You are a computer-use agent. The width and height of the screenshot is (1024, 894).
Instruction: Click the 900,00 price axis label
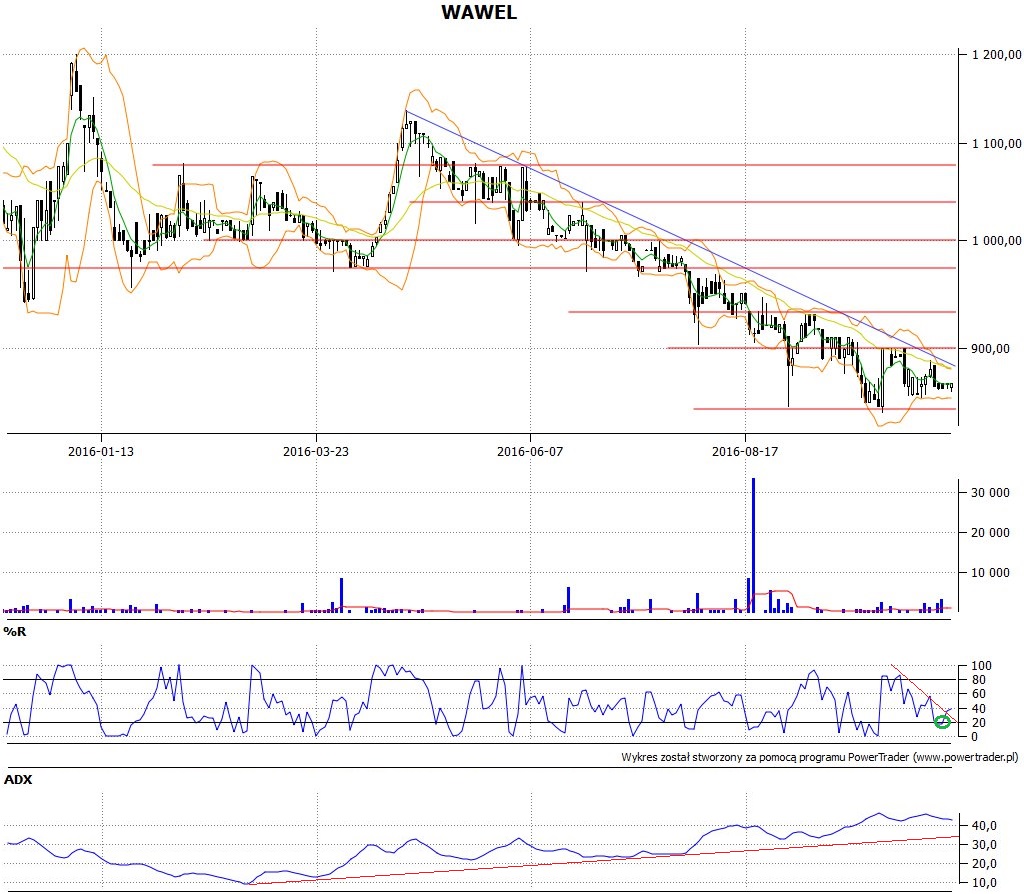pos(990,349)
